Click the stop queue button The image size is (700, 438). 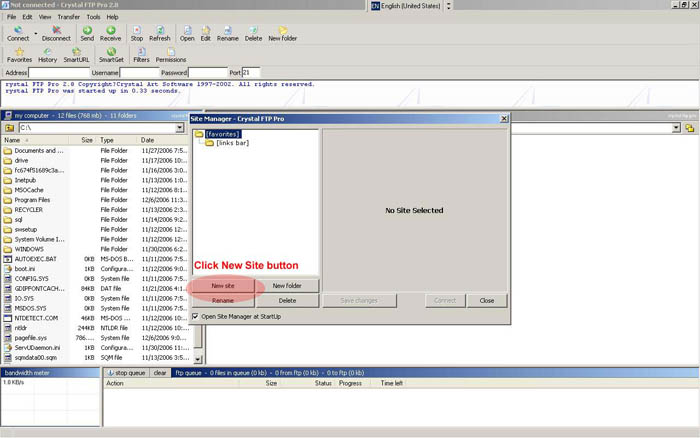tap(126, 373)
